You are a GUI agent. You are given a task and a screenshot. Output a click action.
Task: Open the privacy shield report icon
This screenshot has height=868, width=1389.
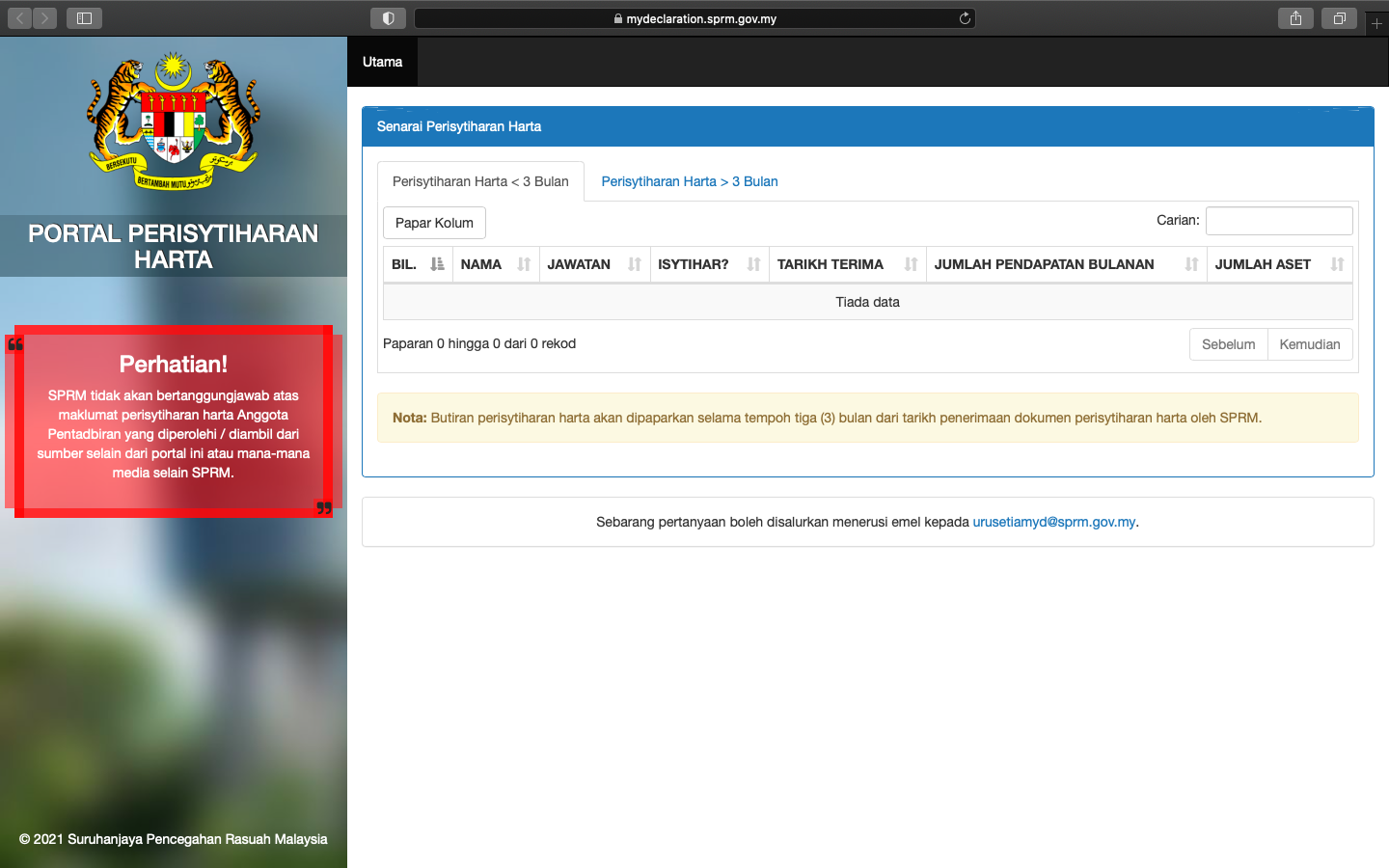tap(388, 18)
